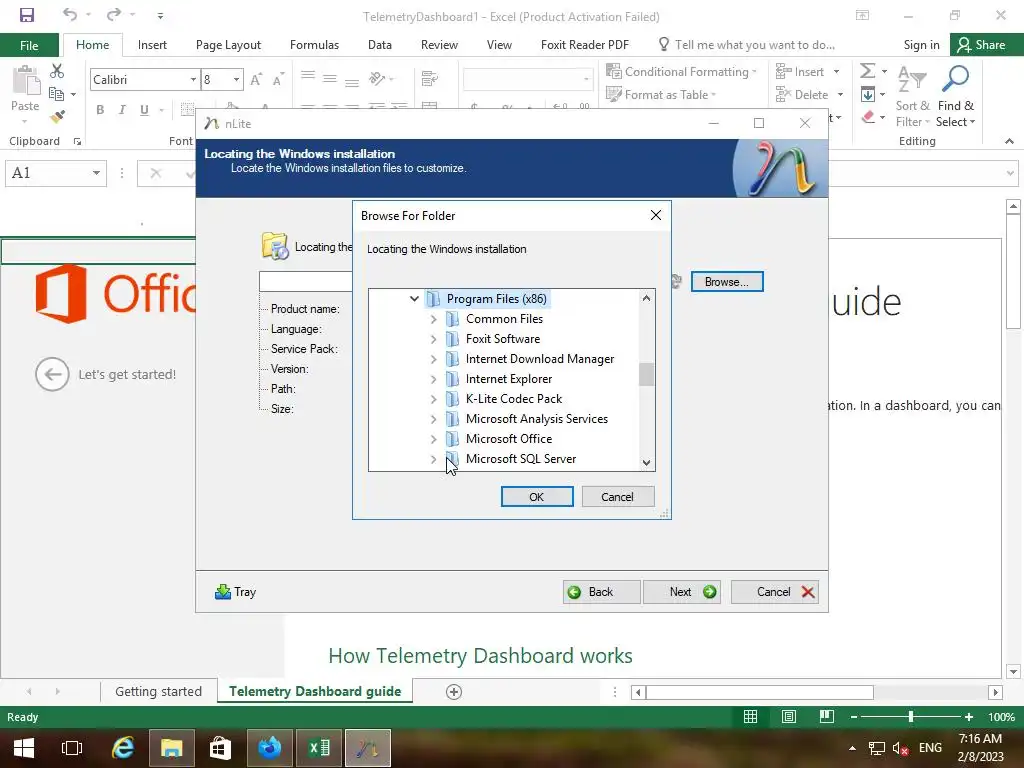Image resolution: width=1024 pixels, height=768 pixels.
Task: Click the Redo arrow in Excel quick access
Action: point(114,14)
